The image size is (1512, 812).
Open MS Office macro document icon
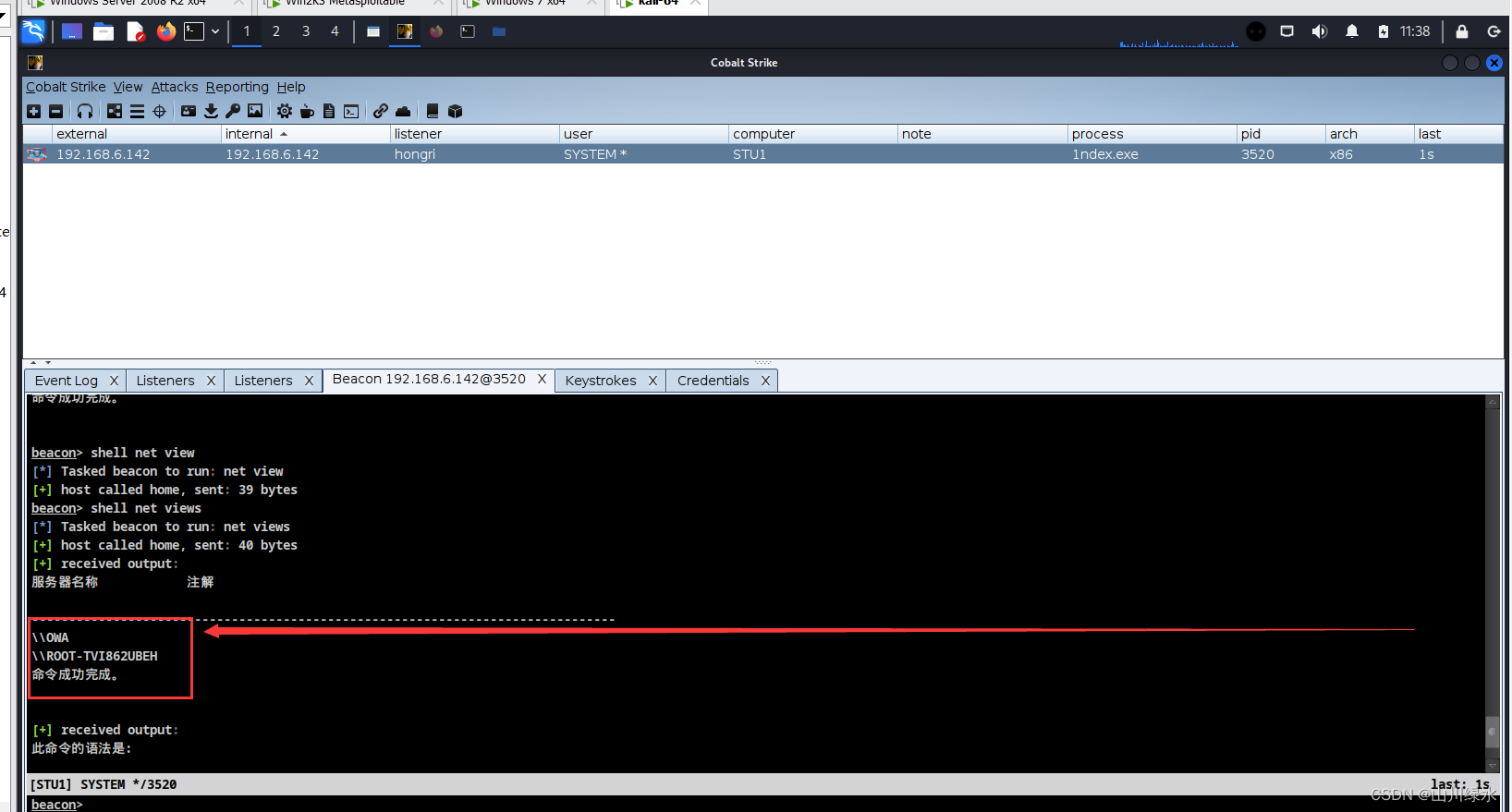(329, 111)
